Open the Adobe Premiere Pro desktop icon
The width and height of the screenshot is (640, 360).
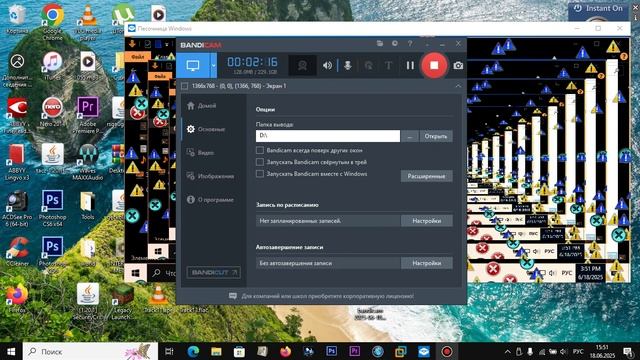point(88,114)
